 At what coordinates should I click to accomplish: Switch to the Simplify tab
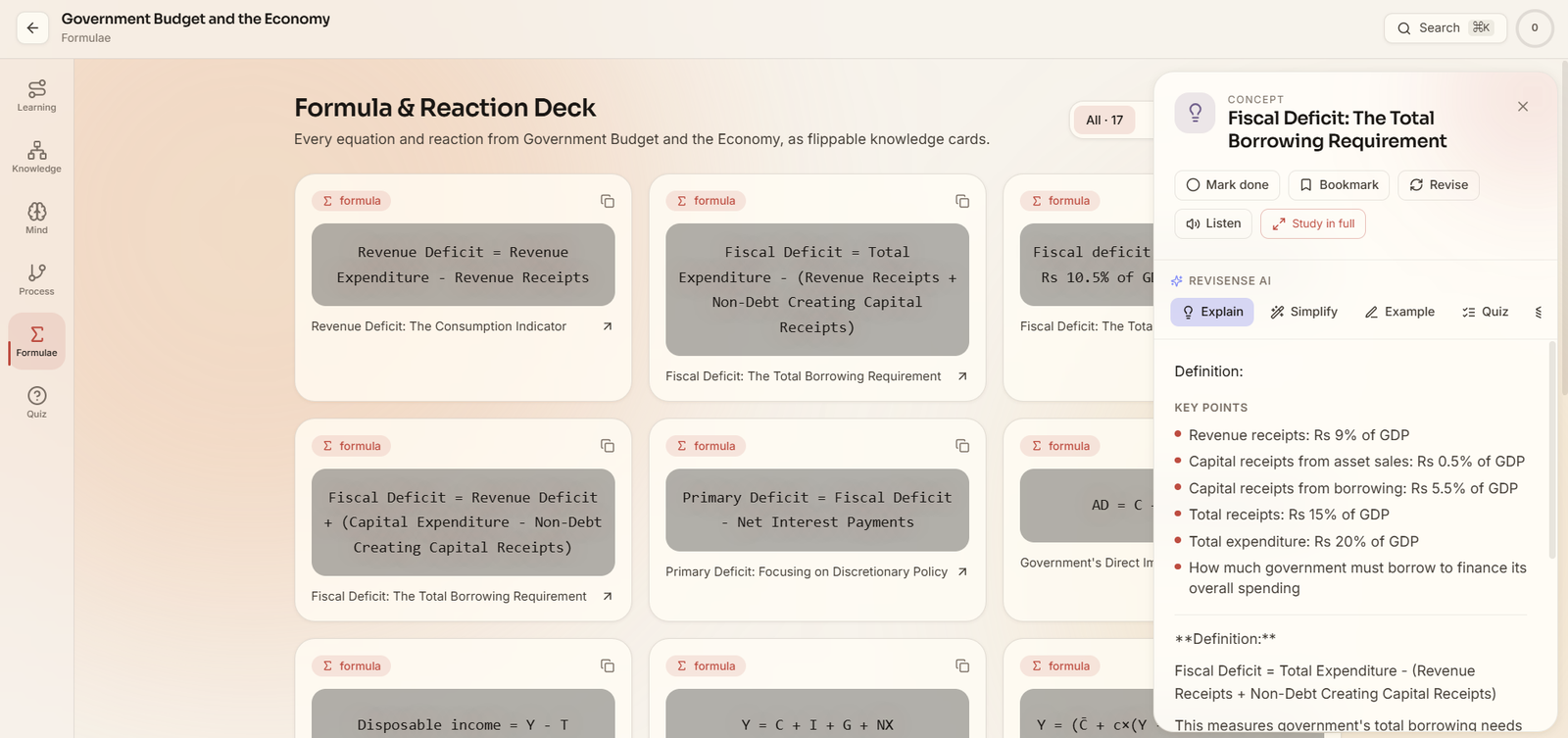(1303, 312)
